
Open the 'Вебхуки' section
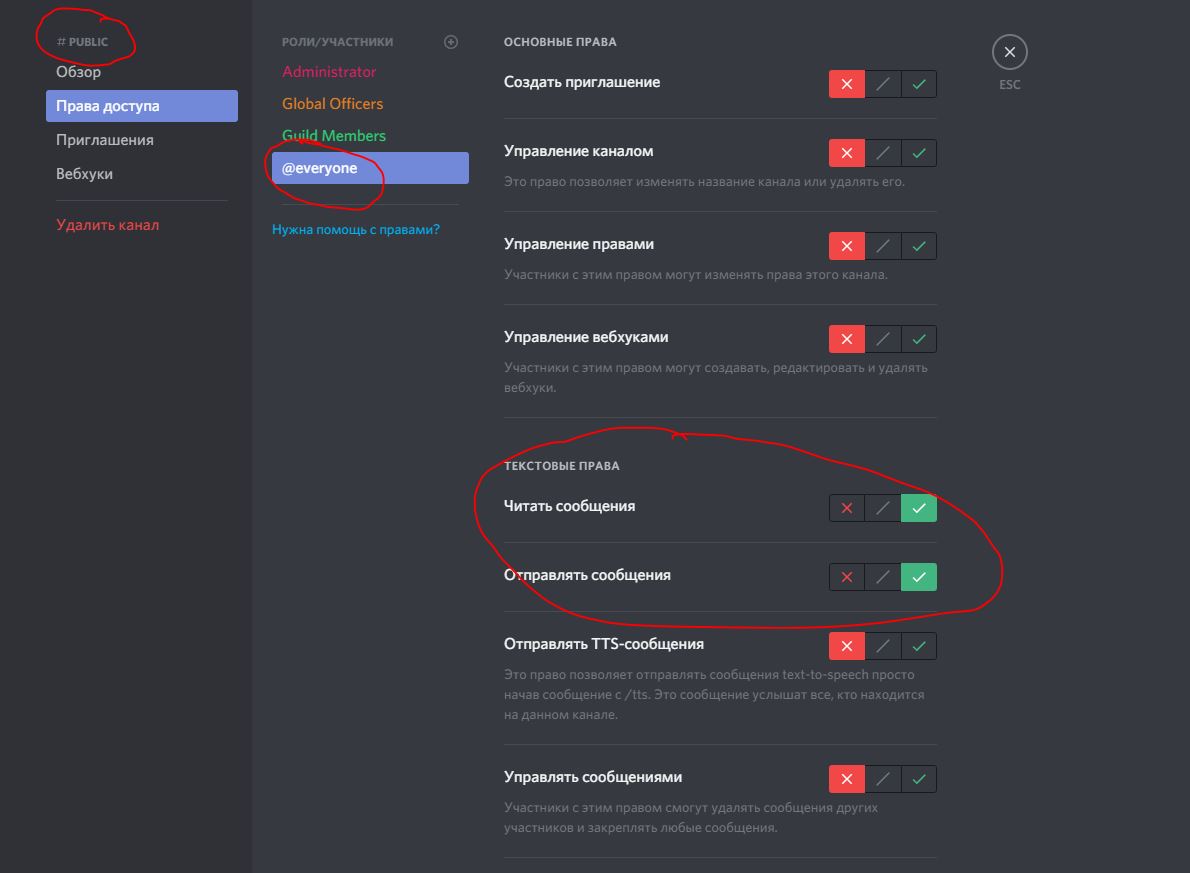click(85, 174)
